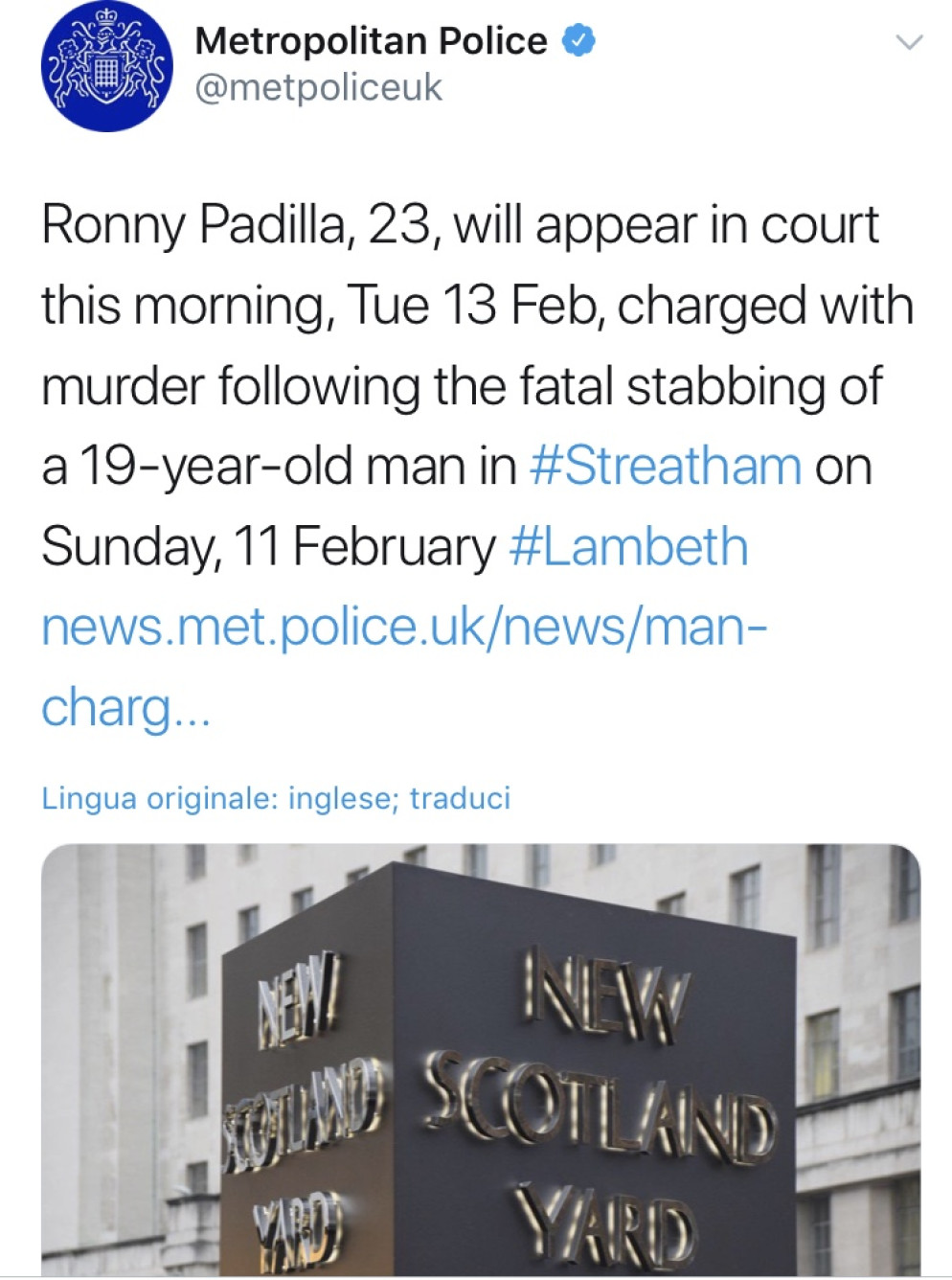Click the word 'murder' in tweet
Image resolution: width=952 pixels, height=1280 pixels.
[123, 386]
